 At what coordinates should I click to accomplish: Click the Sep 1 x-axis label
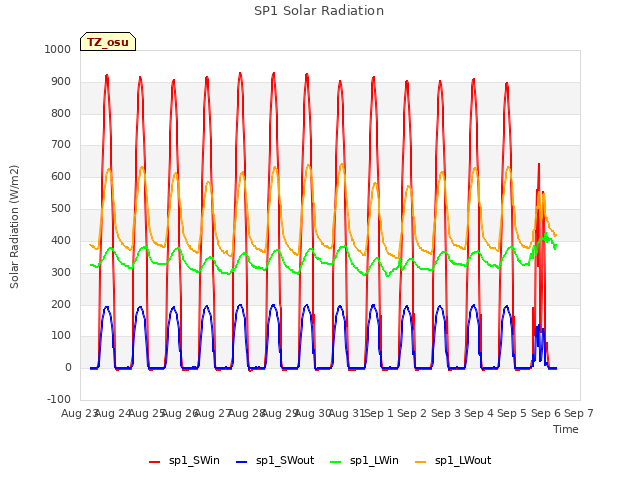379,413
